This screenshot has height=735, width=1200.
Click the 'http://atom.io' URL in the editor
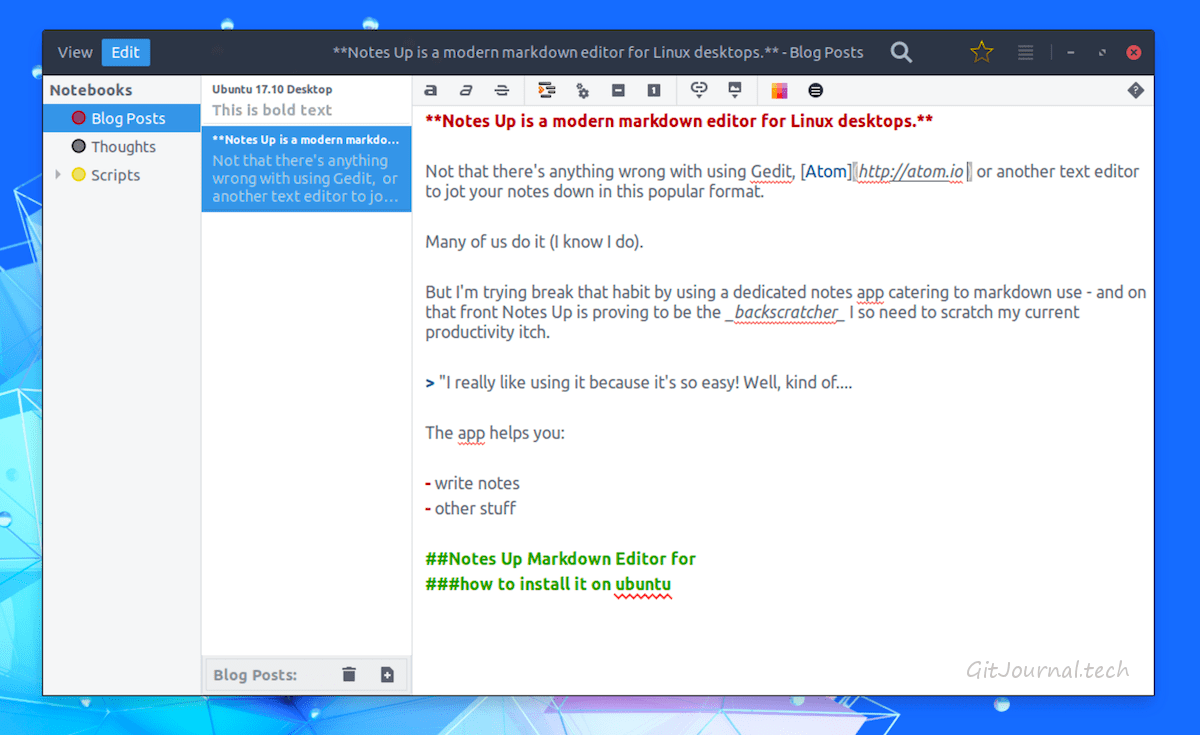pyautogui.click(x=911, y=172)
